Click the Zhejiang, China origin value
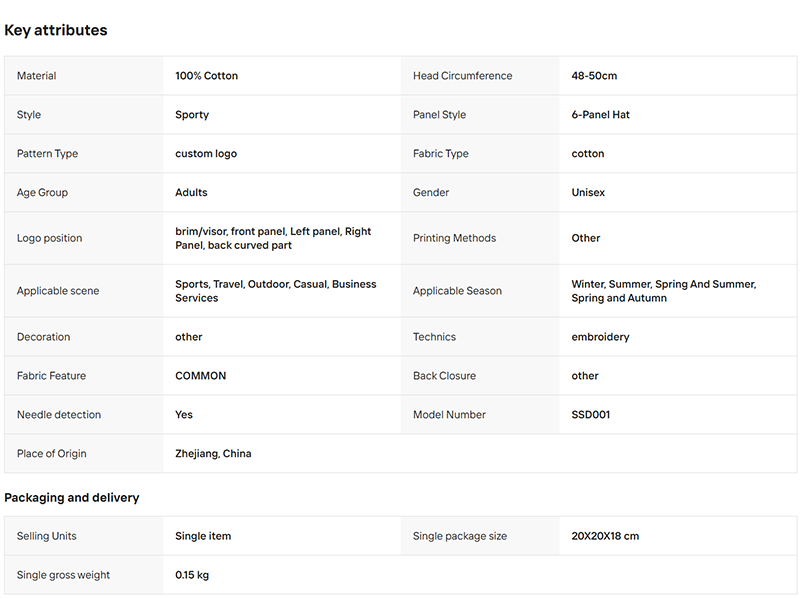This screenshot has width=800, height=599. 213,454
